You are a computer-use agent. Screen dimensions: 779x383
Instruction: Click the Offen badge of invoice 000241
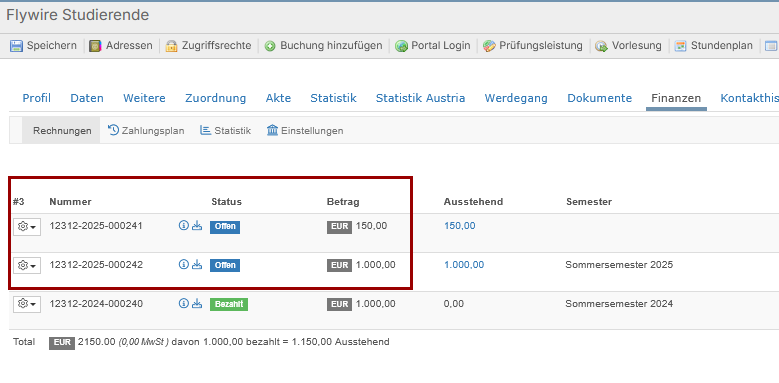(225, 227)
